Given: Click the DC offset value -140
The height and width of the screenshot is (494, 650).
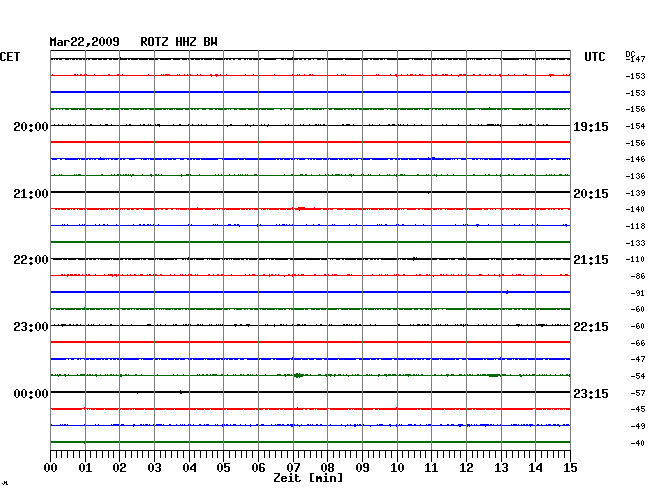Looking at the screenshot, I should pos(635,209).
